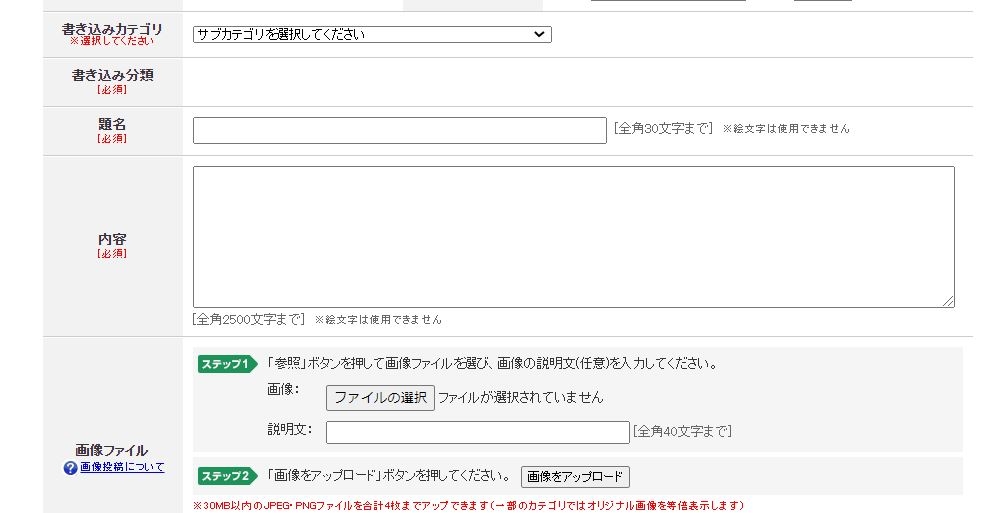Click the 説明文: label in step 1

point(290,430)
